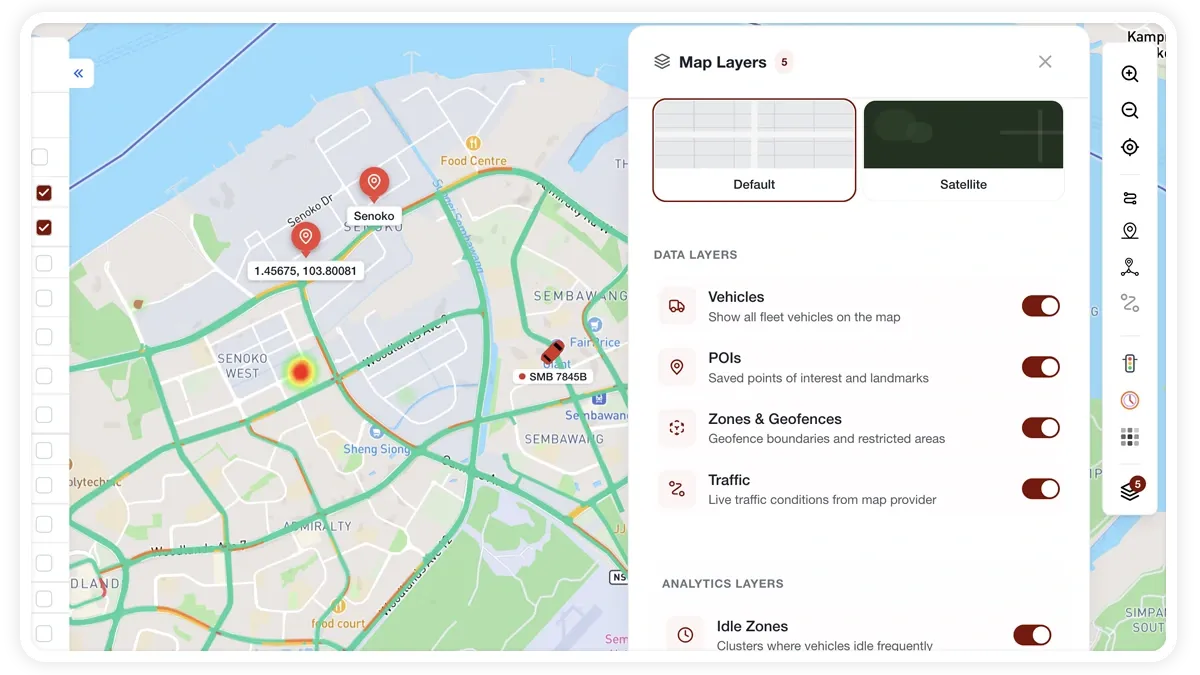This screenshot has width=1200, height=675.
Task: Click the POI pin above the coordinates label
Action: click(305, 239)
